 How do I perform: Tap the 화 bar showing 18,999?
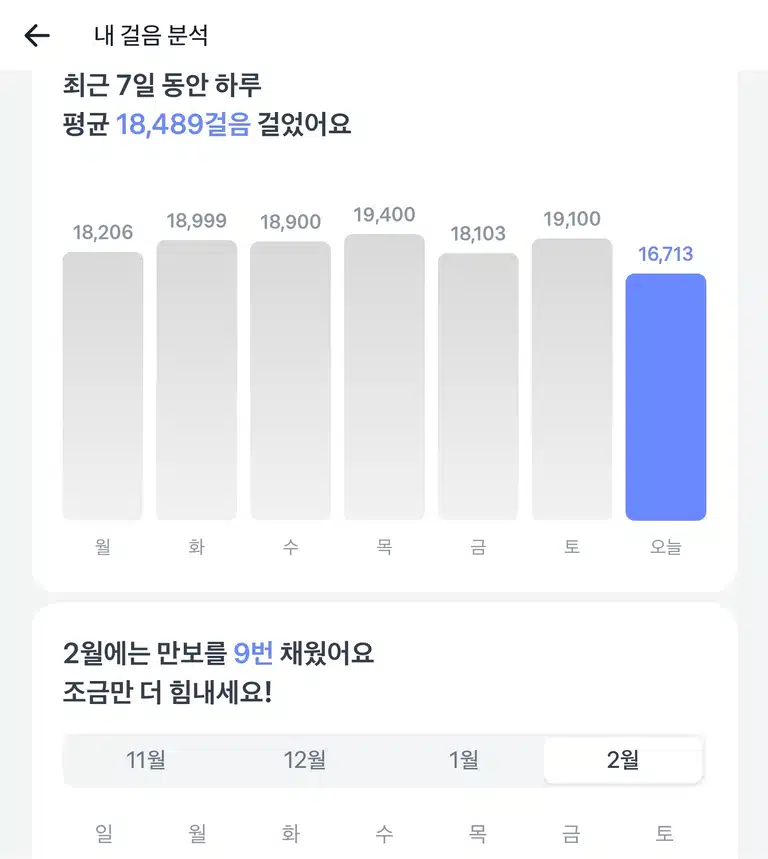(197, 380)
